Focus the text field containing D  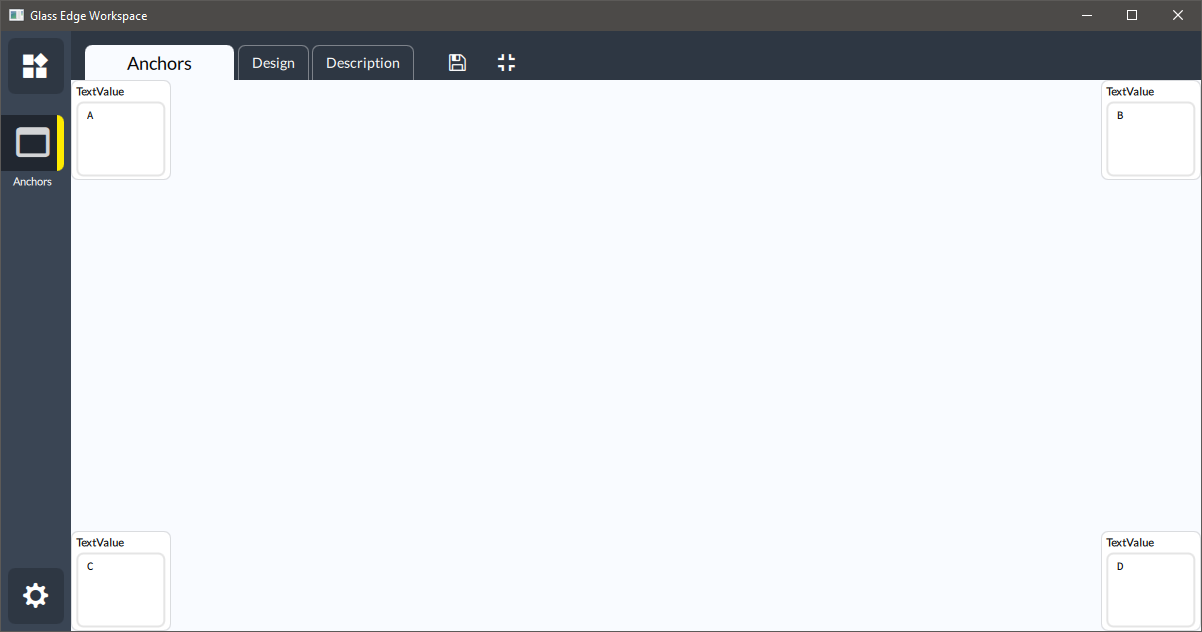pos(1151,590)
